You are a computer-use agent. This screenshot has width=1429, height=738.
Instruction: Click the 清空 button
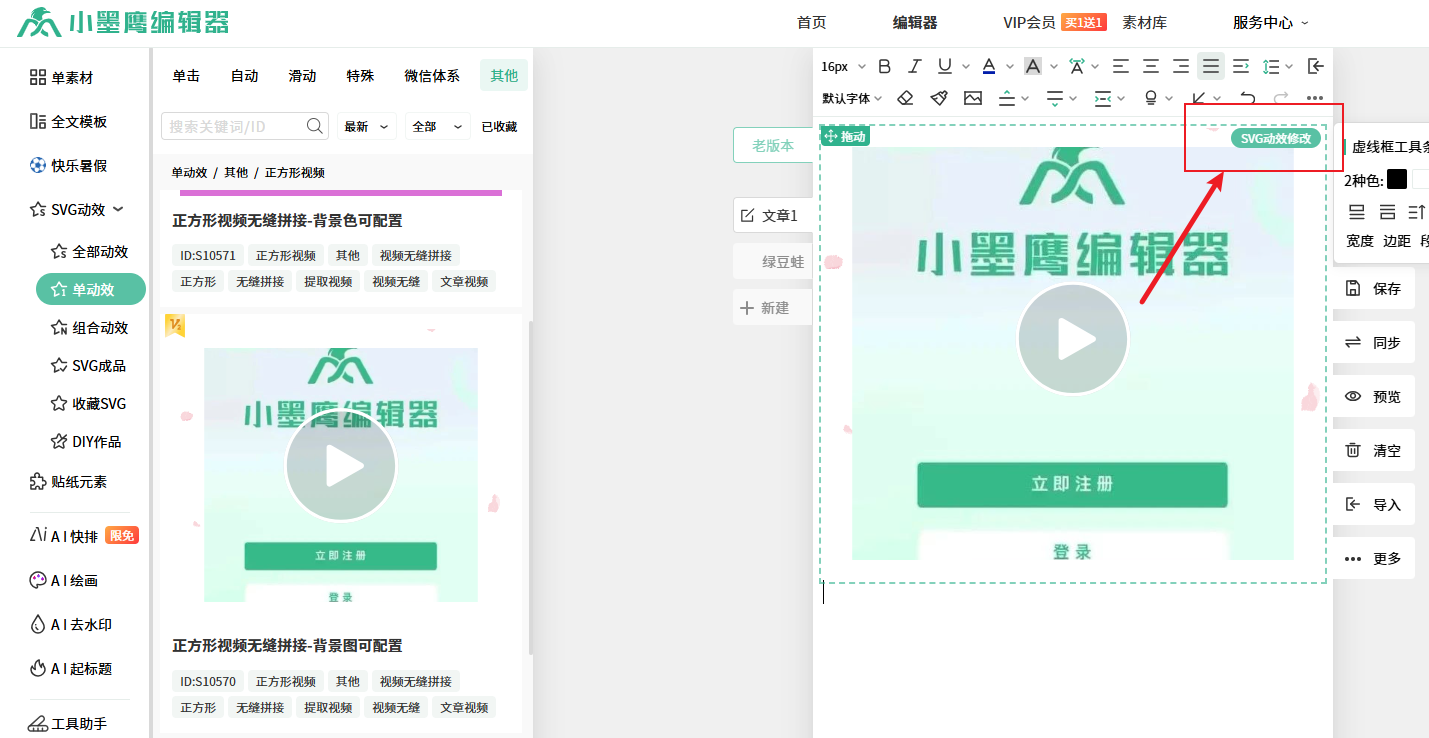(1375, 450)
